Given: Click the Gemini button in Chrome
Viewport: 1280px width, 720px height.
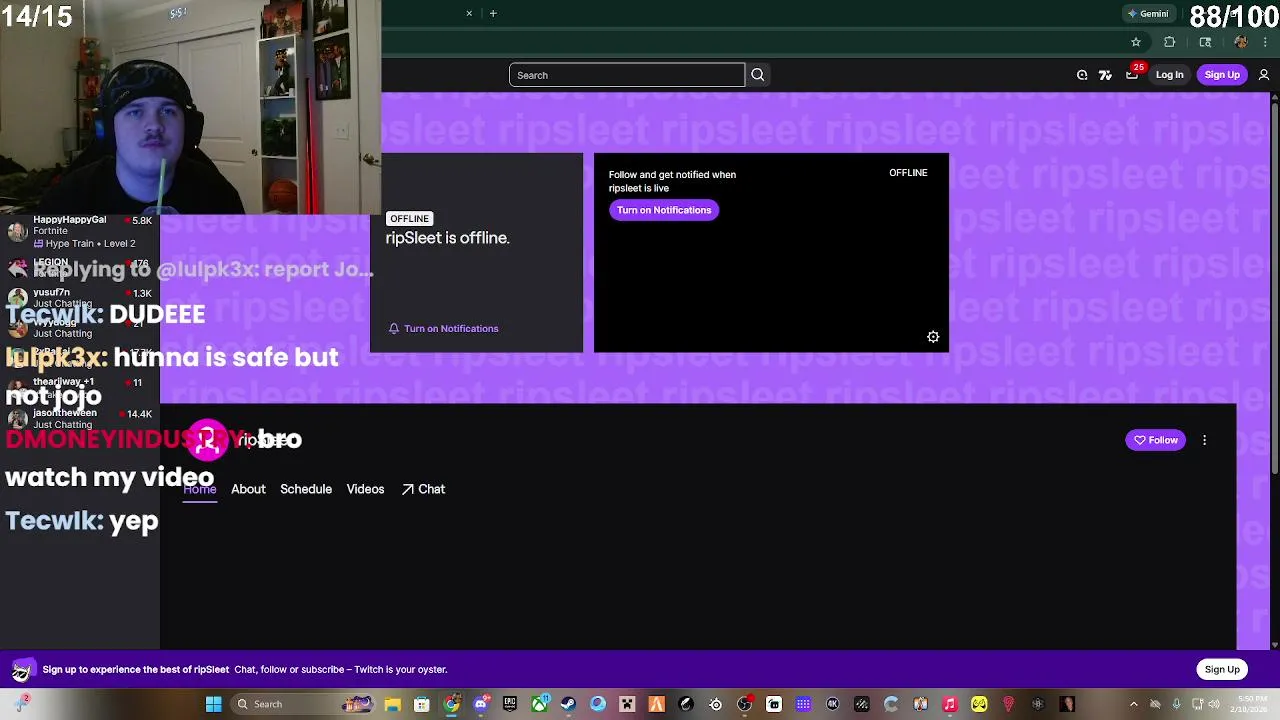Looking at the screenshot, I should coord(1148,13).
